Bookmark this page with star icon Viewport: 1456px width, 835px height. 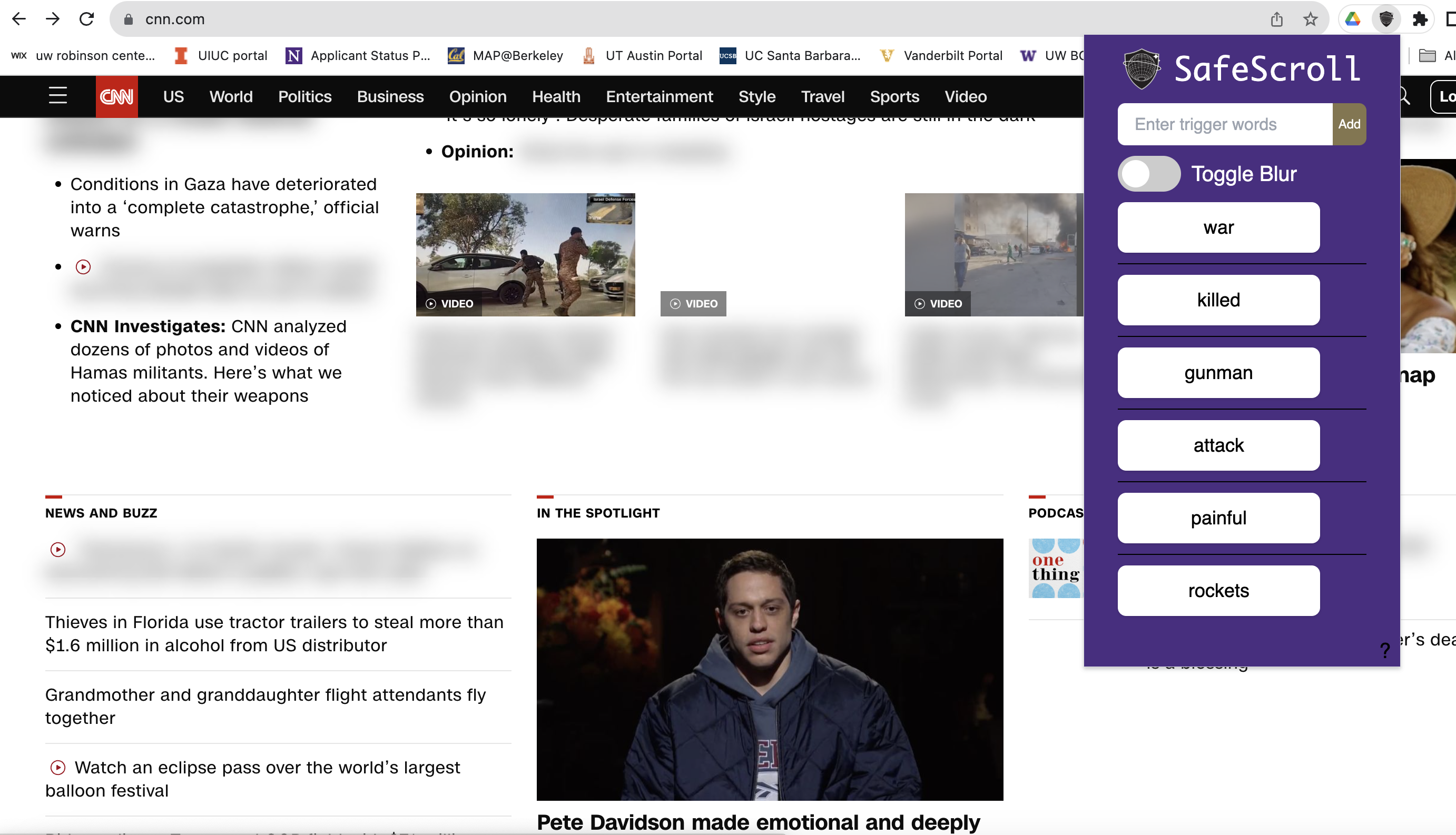[1310, 19]
